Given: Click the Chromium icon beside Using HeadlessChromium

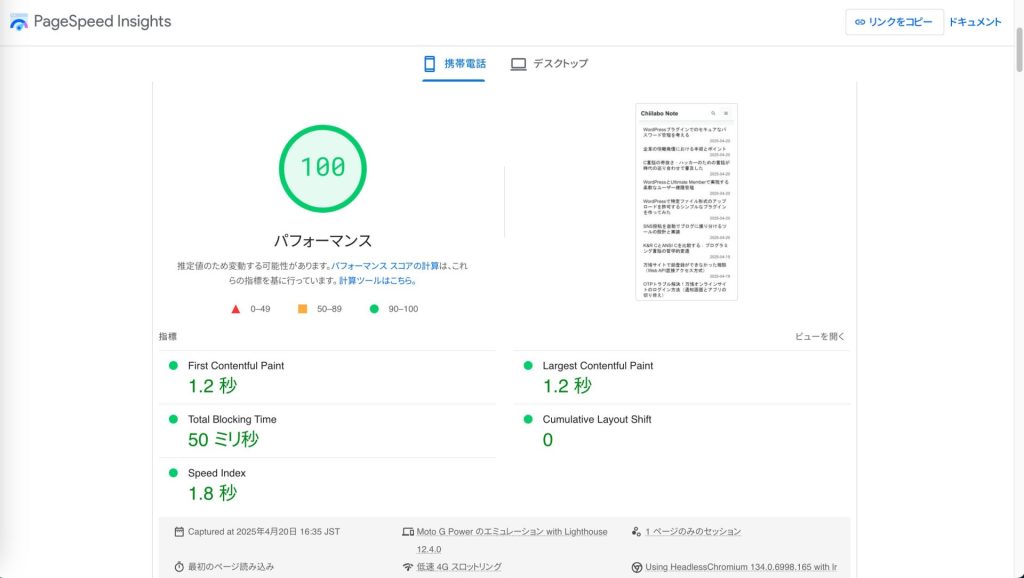Looking at the screenshot, I should (x=637, y=567).
